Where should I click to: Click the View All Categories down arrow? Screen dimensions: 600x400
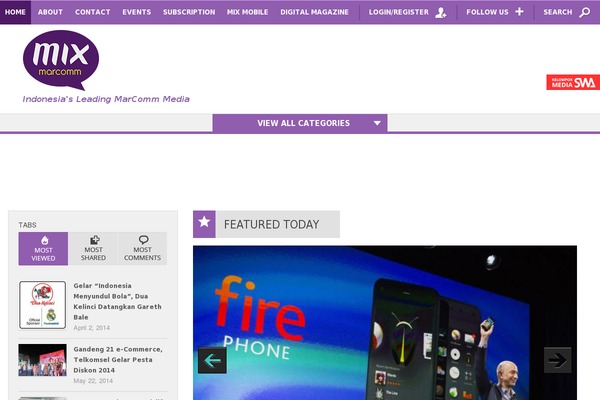coord(377,123)
